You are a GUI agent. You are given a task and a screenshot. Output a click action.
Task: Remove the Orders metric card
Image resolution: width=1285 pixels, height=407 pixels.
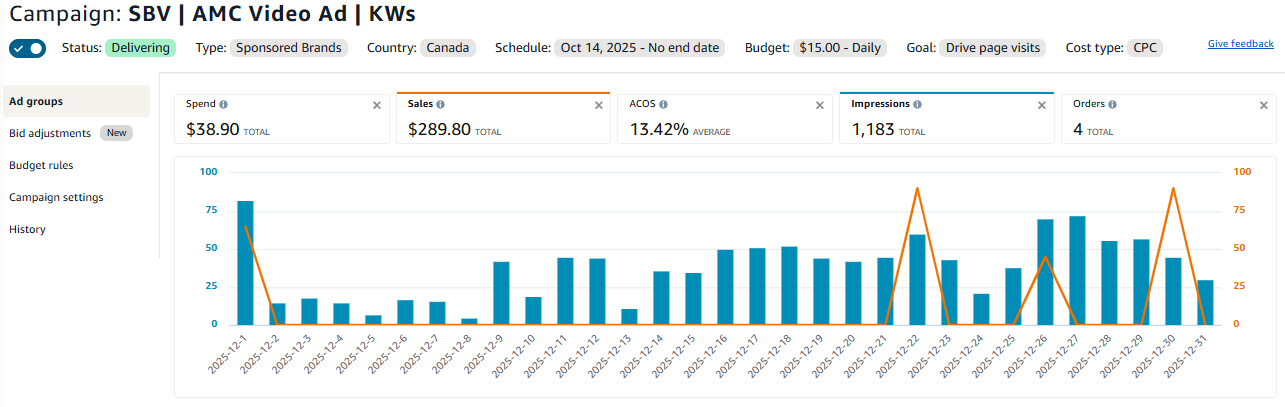click(1263, 105)
